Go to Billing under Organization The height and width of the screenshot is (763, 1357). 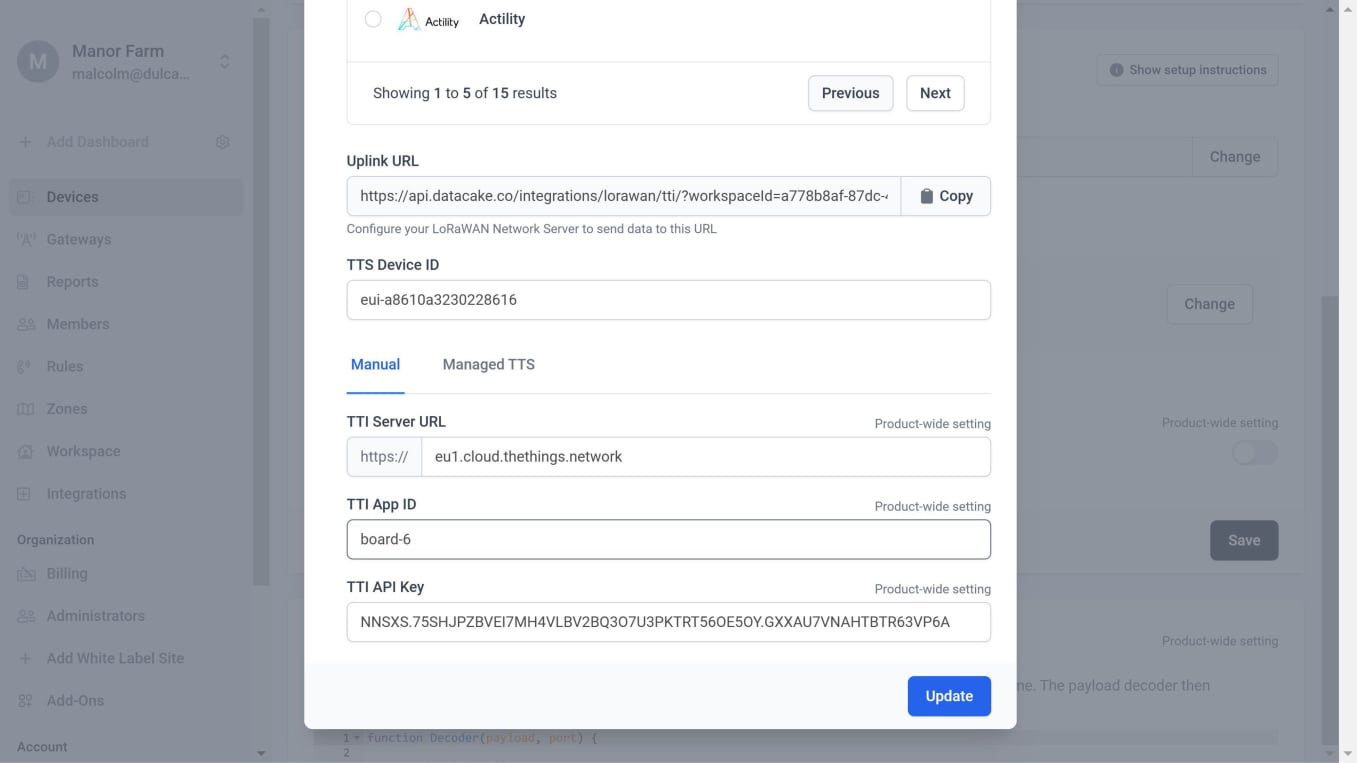(68, 573)
